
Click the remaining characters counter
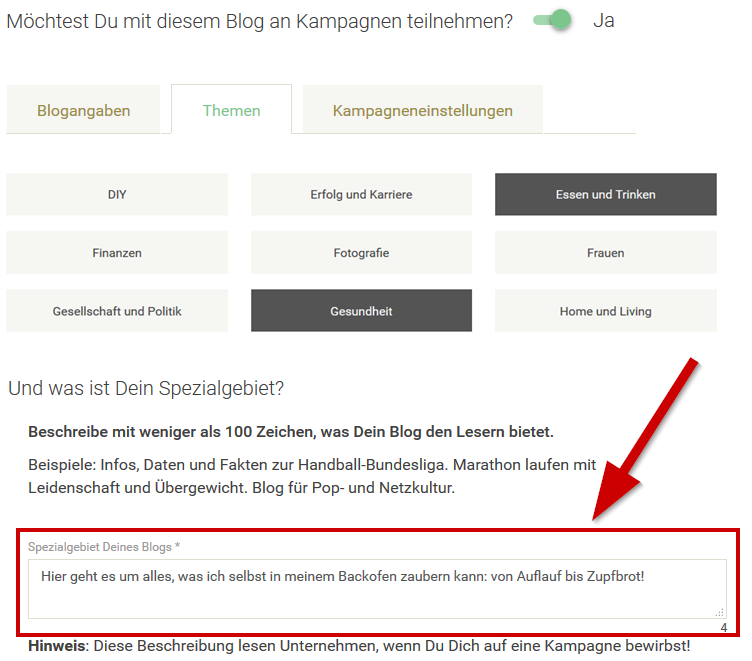coord(723,627)
